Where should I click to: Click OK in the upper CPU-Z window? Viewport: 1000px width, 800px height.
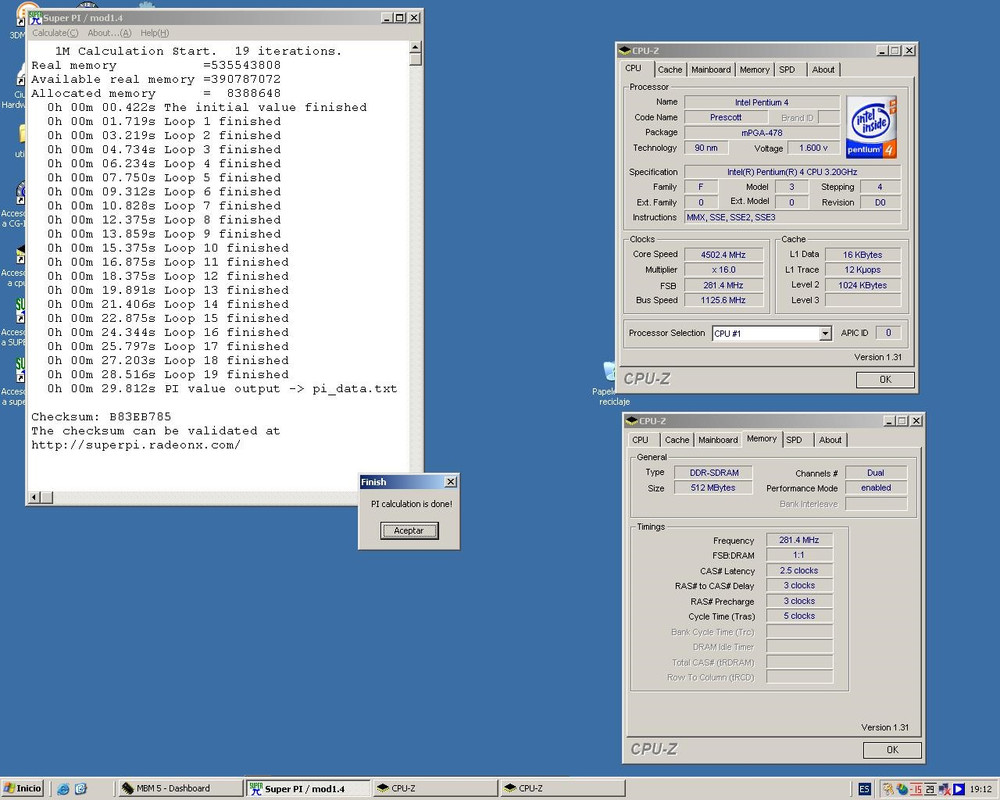click(885, 380)
